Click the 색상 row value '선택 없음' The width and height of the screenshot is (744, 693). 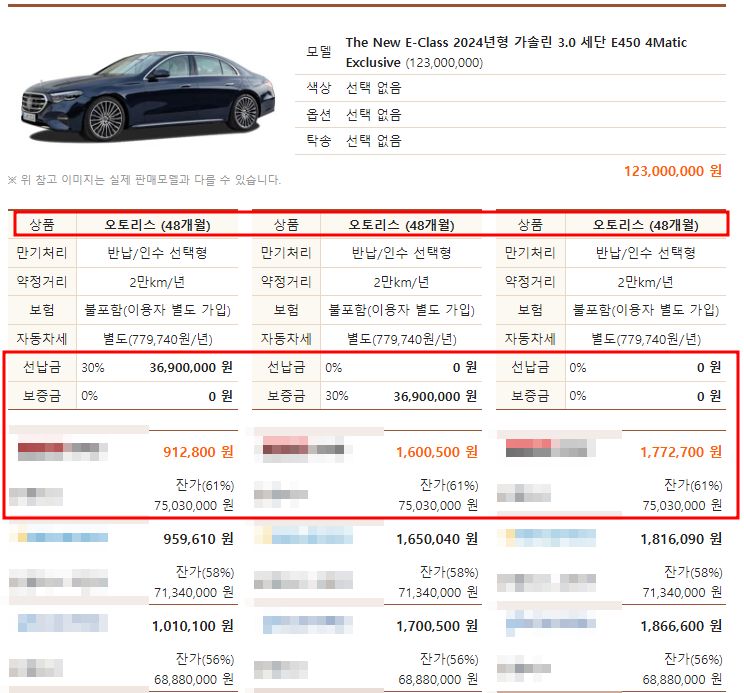(373, 88)
